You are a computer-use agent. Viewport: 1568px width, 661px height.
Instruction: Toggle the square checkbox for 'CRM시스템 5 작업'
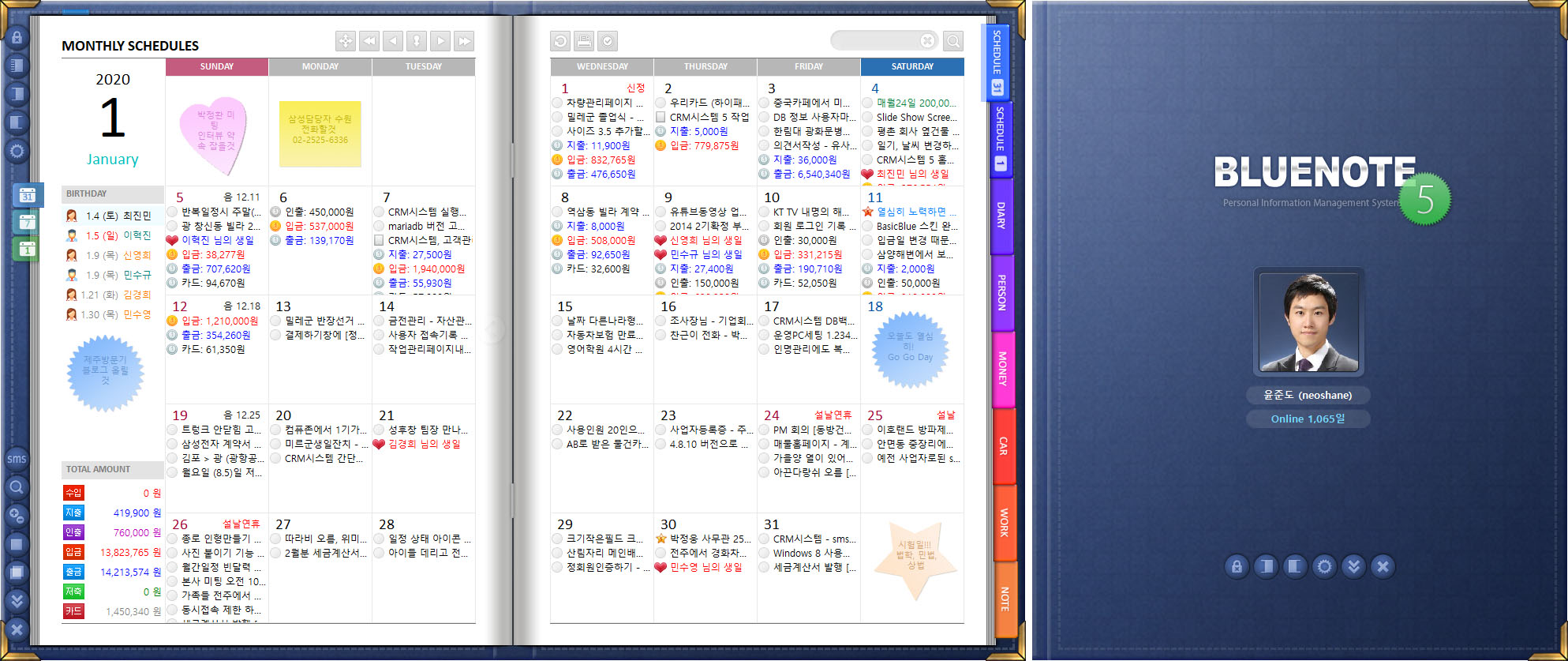click(x=661, y=117)
